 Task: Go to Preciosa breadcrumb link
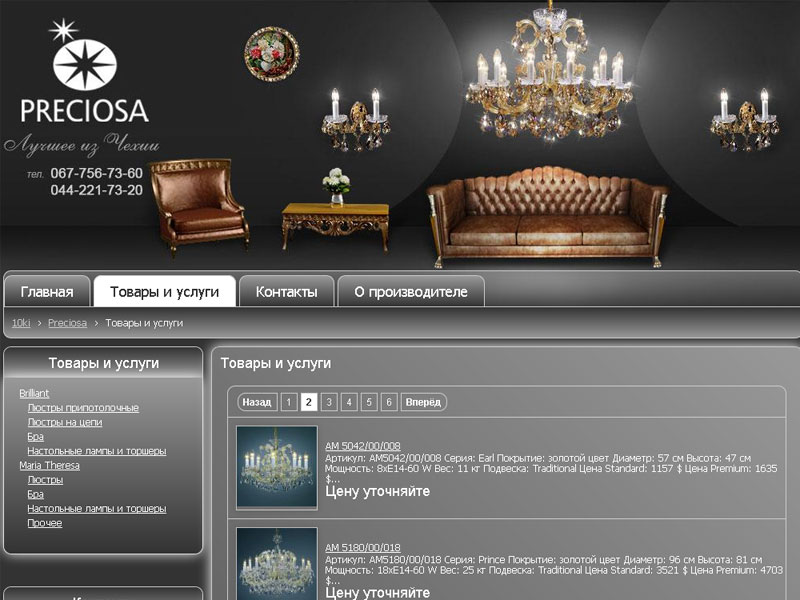pos(67,323)
